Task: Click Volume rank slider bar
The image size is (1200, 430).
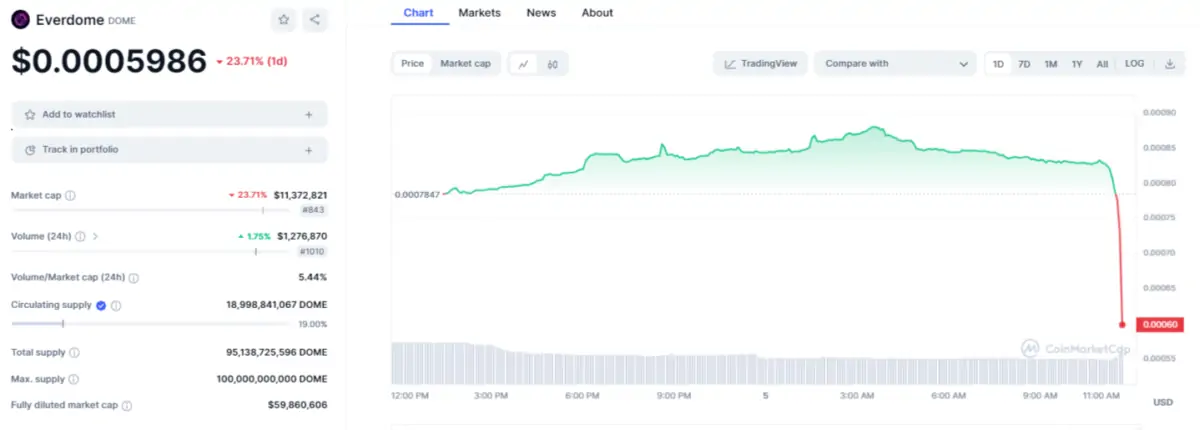Action: pyautogui.click(x=151, y=252)
